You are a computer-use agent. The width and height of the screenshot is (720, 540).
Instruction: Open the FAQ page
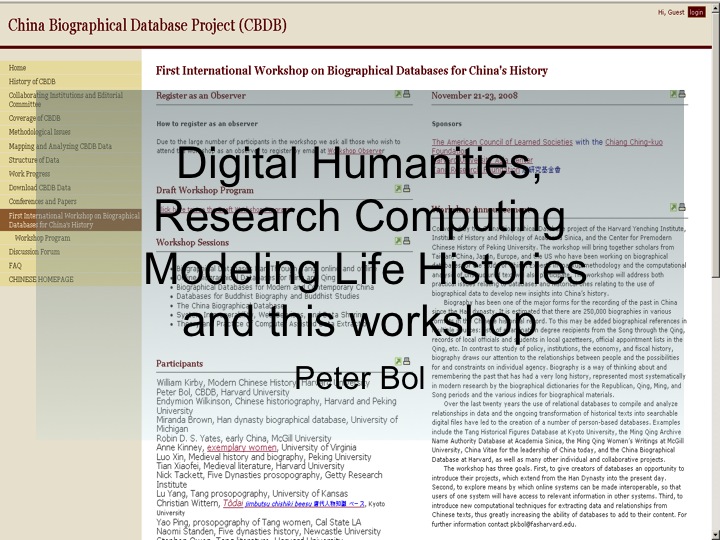pos(15,265)
